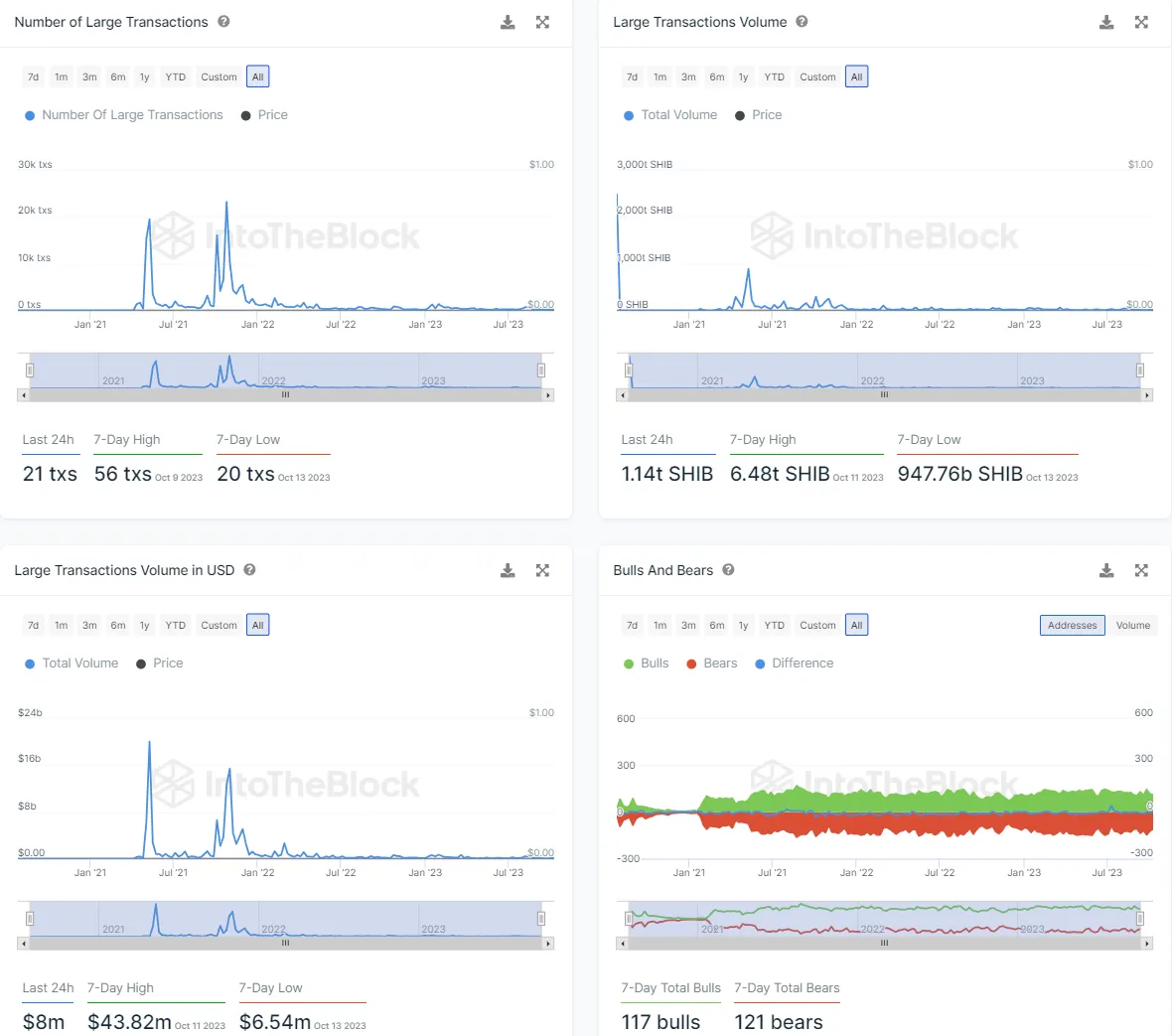Image resolution: width=1172 pixels, height=1036 pixels.
Task: Open Custom date range in Bulls And Bears
Action: (817, 626)
